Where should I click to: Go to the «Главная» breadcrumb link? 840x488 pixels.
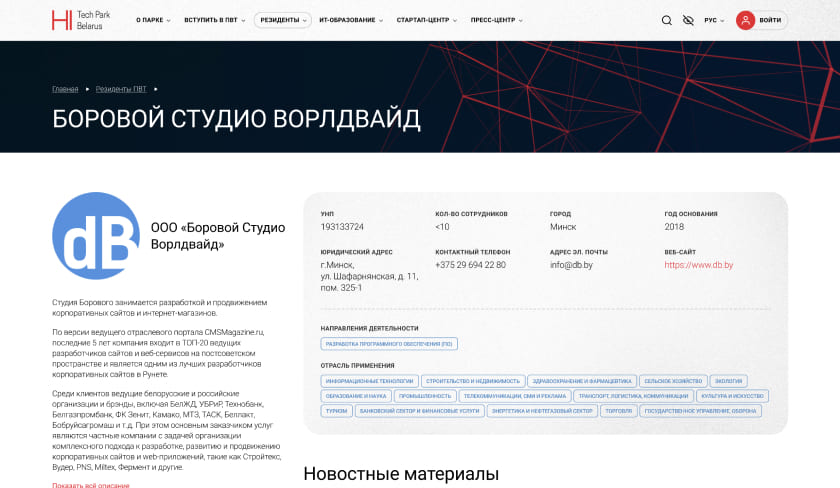point(65,89)
